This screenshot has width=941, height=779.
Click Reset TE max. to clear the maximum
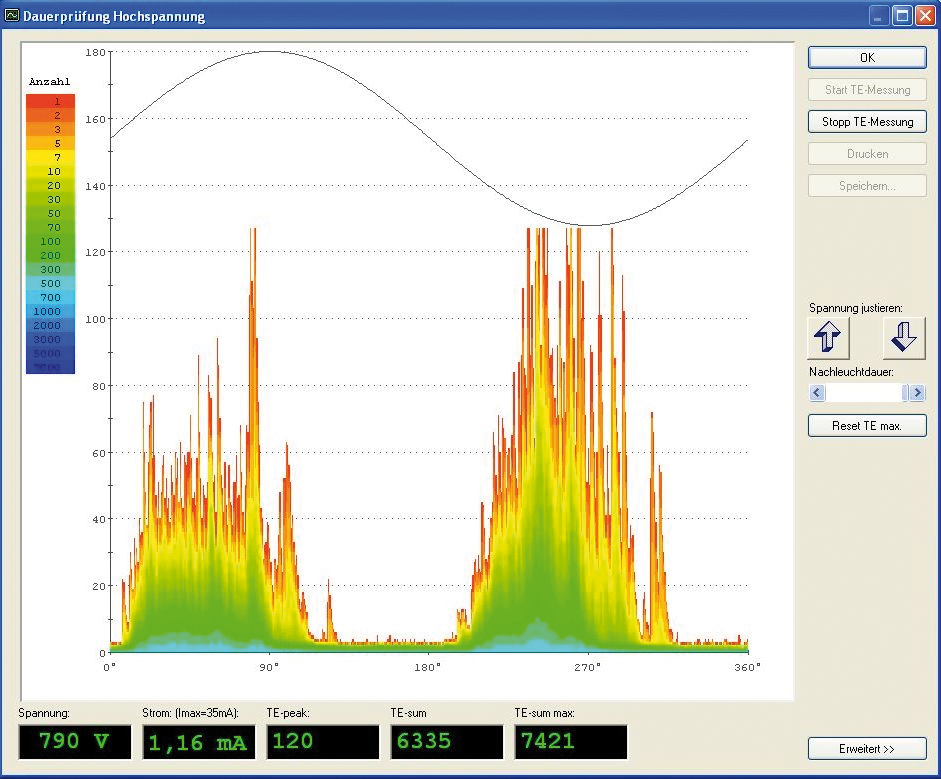(x=866, y=425)
